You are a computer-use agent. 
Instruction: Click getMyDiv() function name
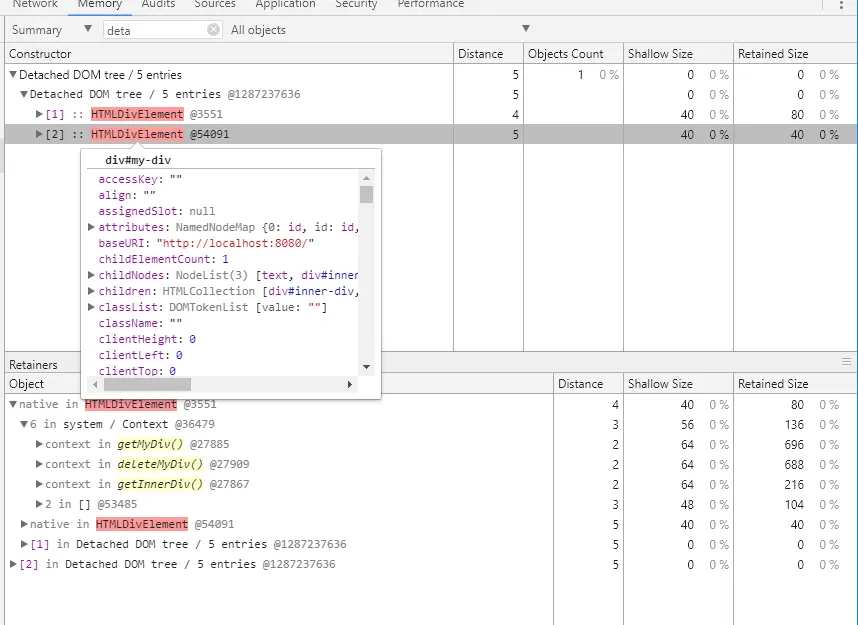(x=150, y=444)
